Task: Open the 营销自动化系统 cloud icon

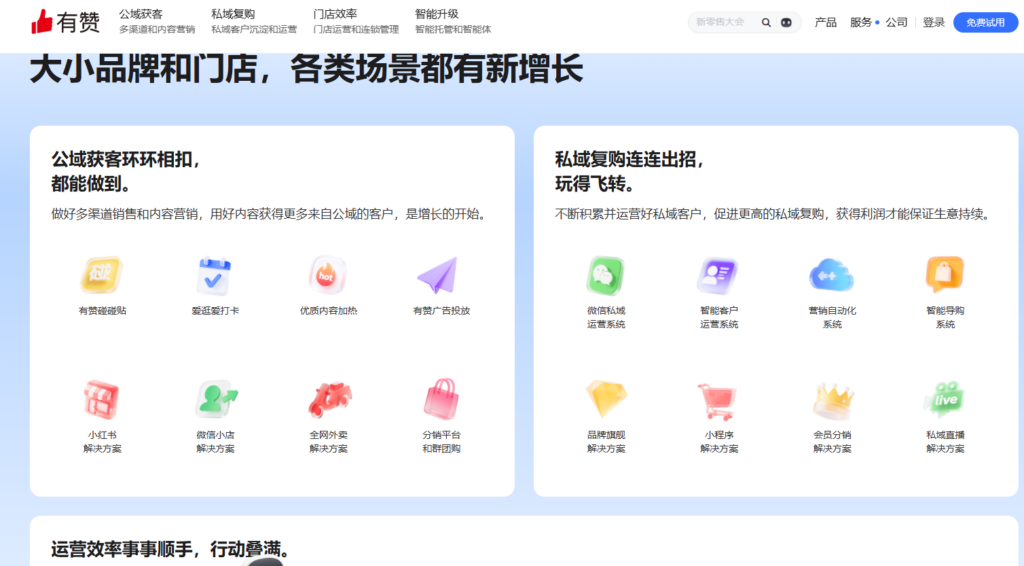Action: (x=832, y=274)
